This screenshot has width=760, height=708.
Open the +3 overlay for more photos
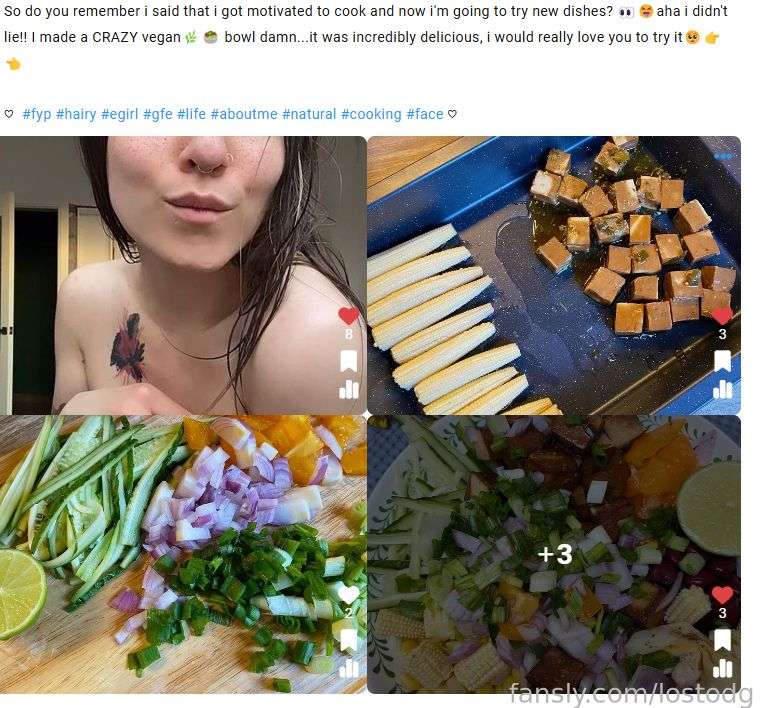click(555, 554)
